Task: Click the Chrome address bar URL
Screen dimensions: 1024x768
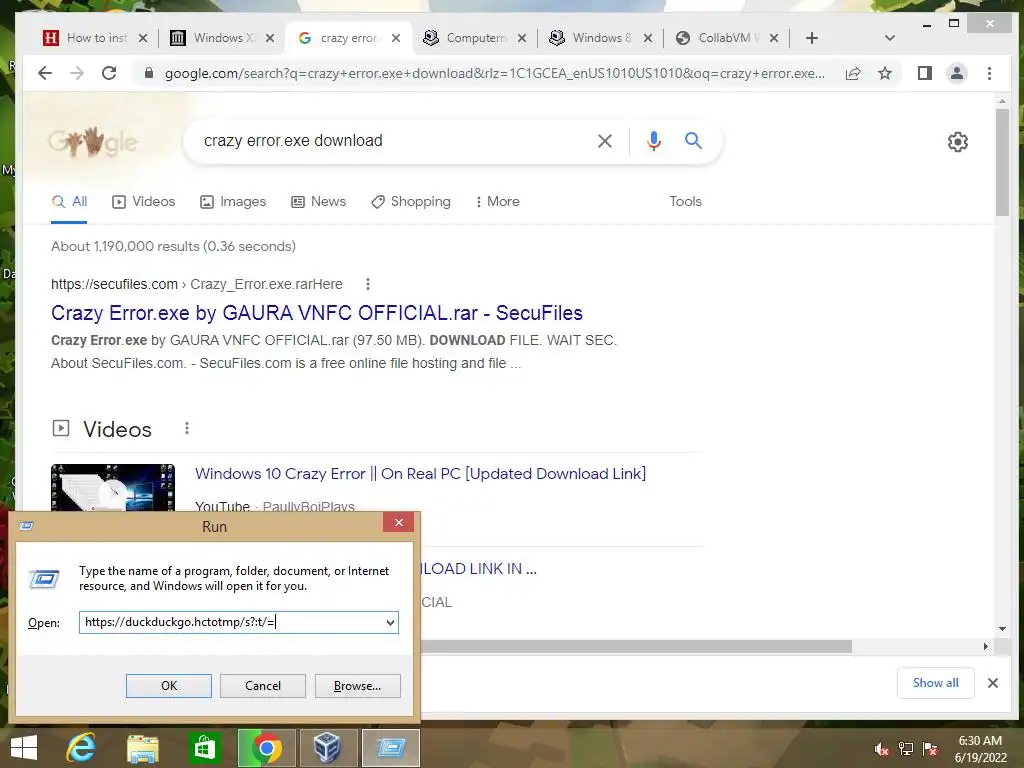Action: tap(494, 73)
